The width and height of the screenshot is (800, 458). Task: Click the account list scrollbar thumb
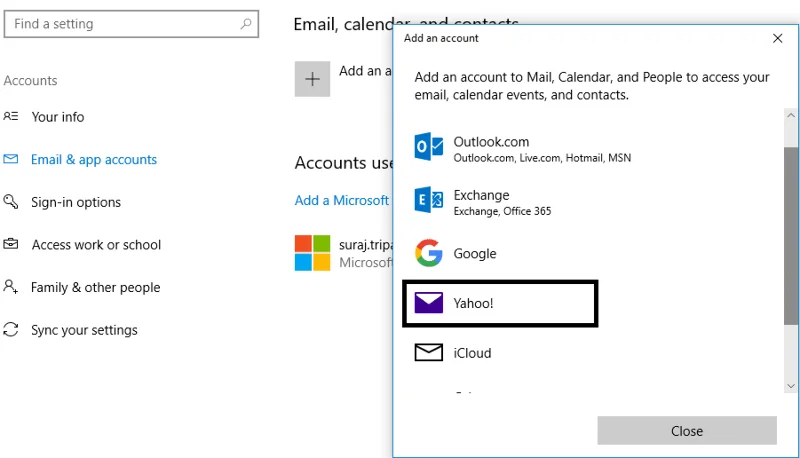point(791,236)
